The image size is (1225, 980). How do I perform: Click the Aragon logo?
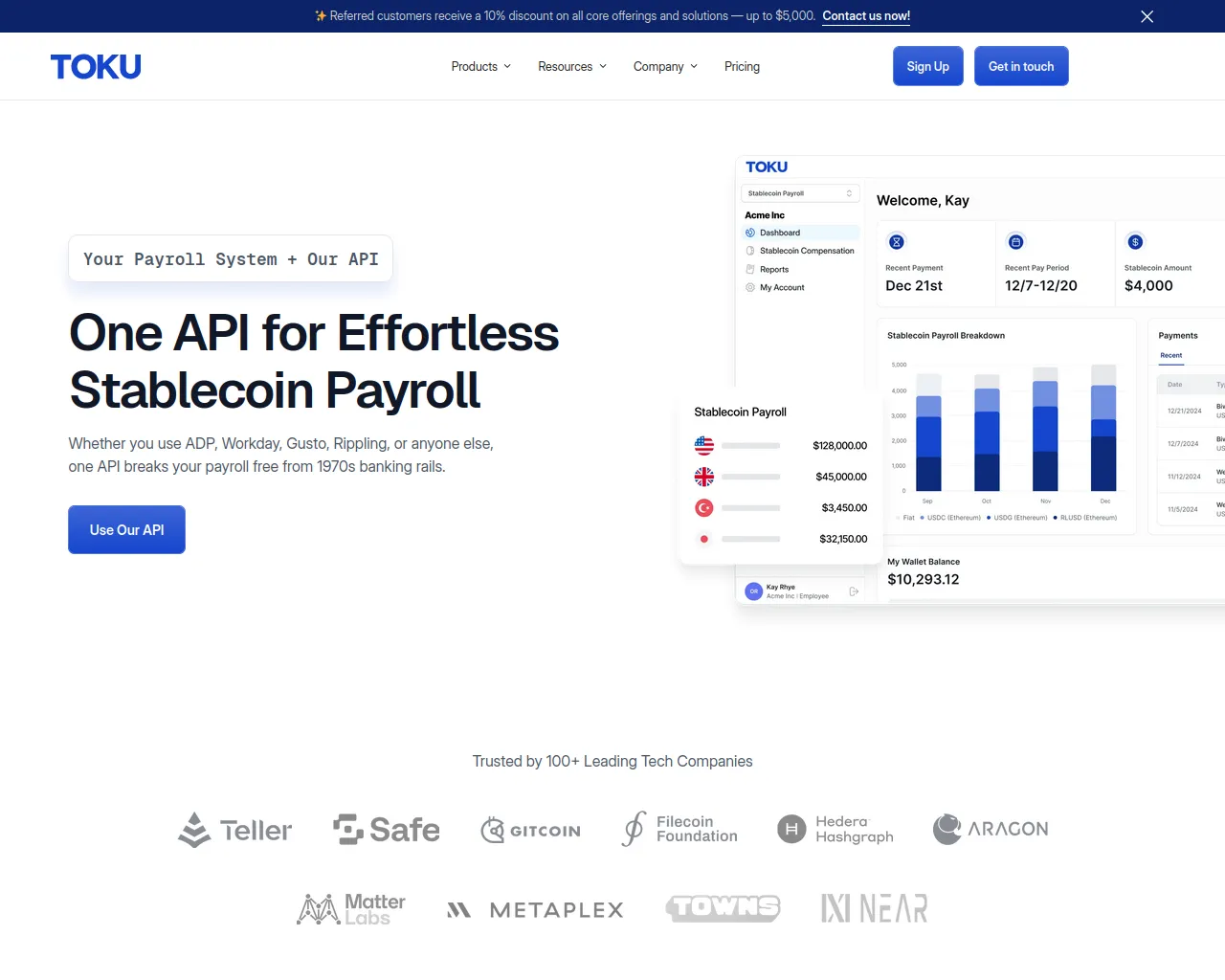[991, 829]
